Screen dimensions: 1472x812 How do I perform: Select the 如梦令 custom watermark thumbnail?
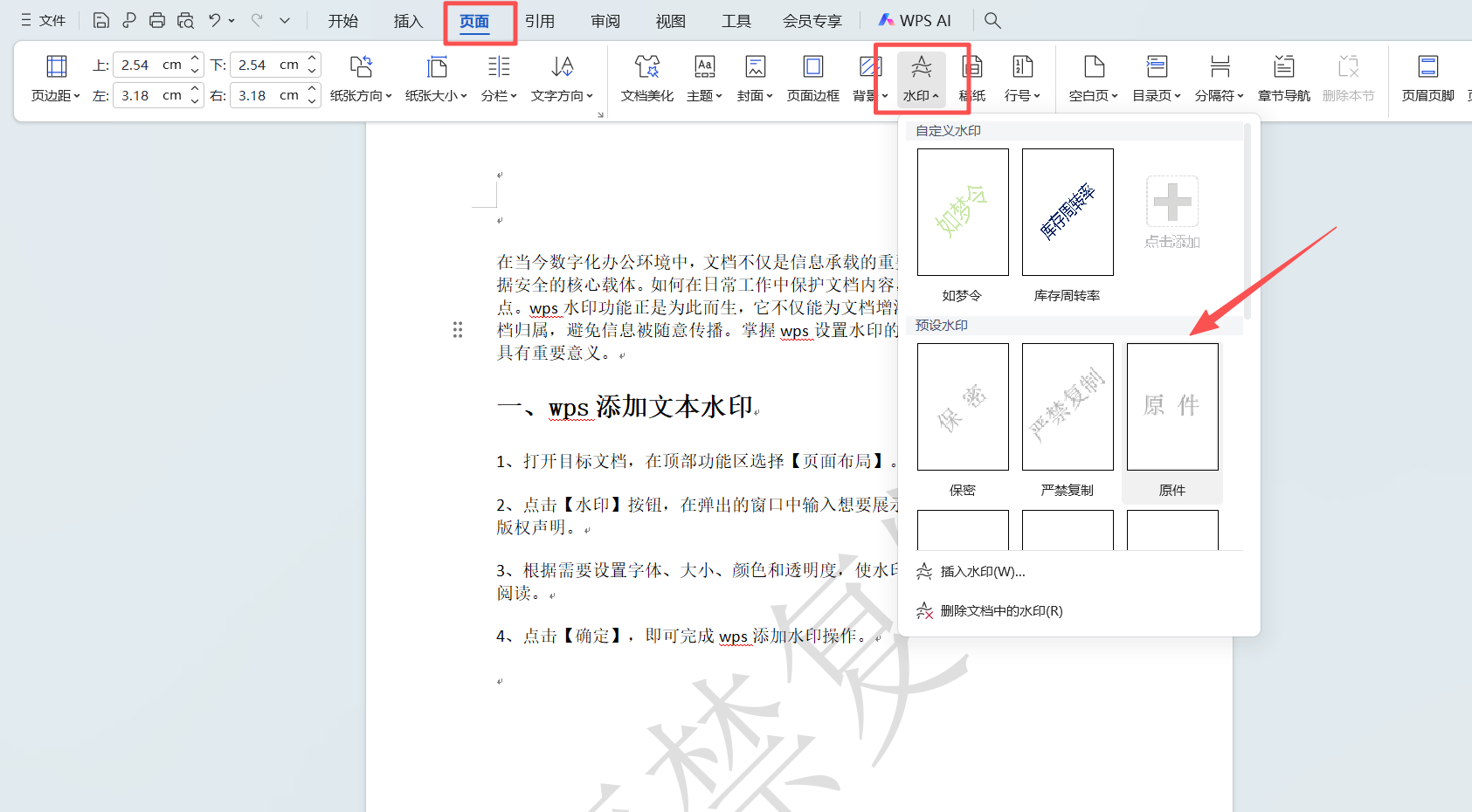point(963,212)
